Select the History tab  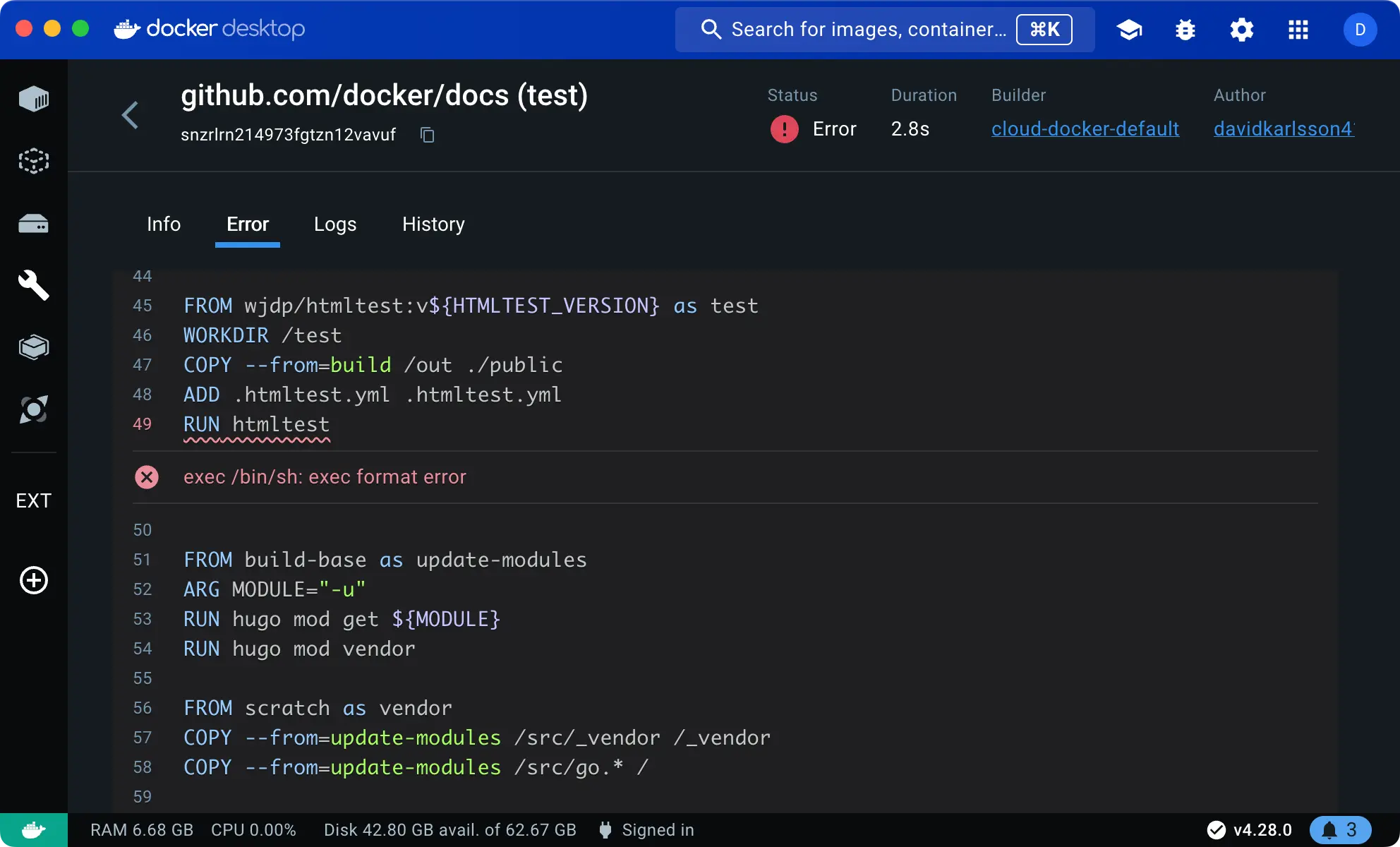(432, 224)
